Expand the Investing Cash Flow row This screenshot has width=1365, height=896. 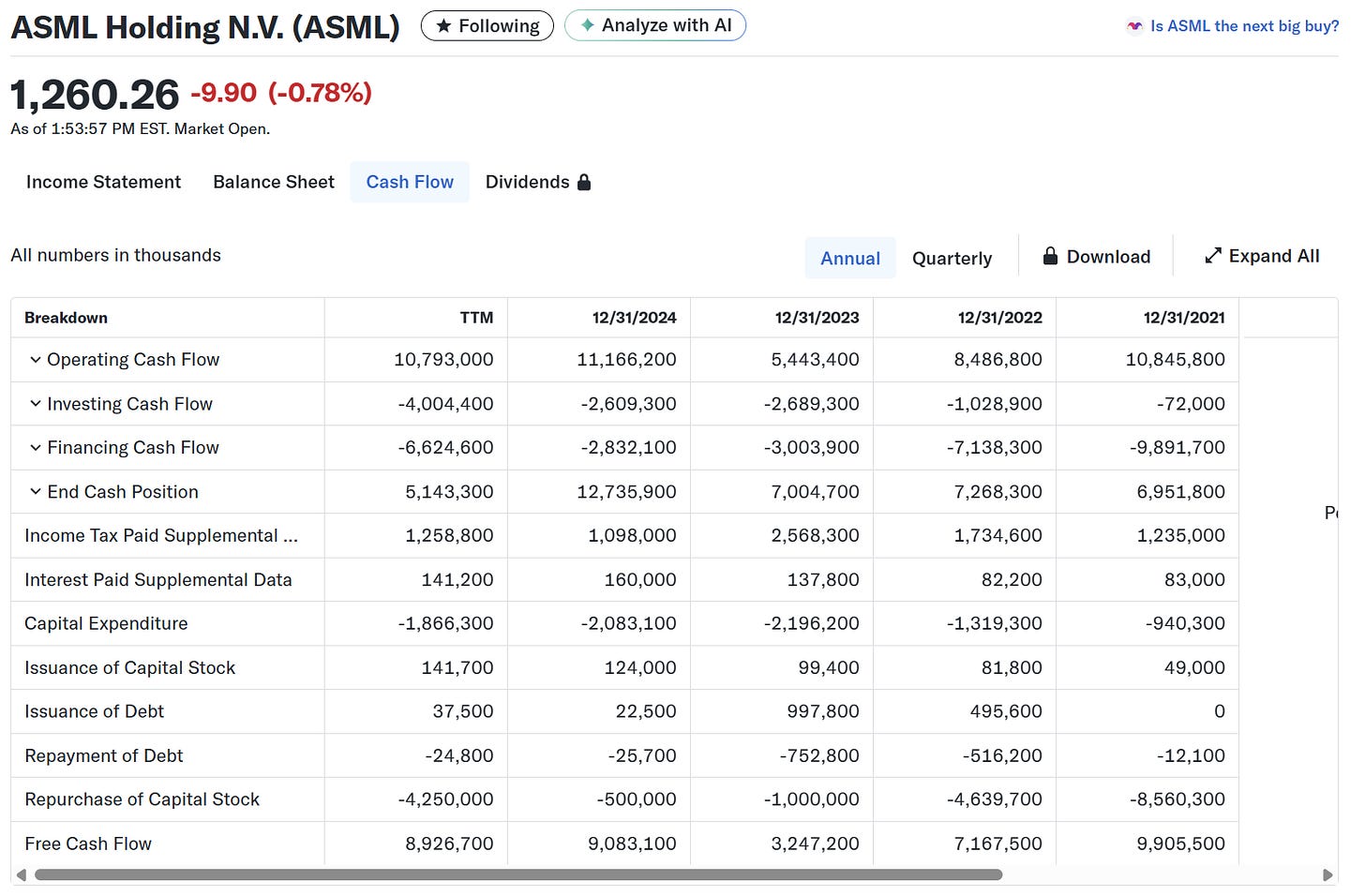pyautogui.click(x=35, y=403)
